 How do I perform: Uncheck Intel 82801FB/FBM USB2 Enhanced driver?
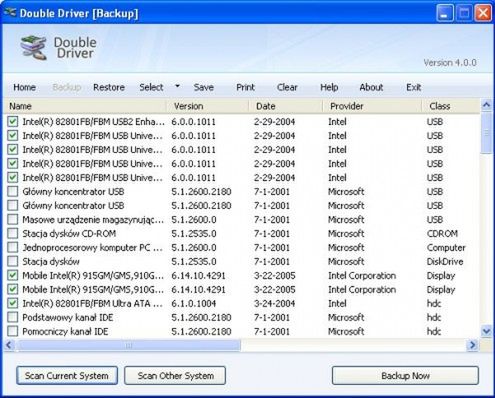click(13, 122)
